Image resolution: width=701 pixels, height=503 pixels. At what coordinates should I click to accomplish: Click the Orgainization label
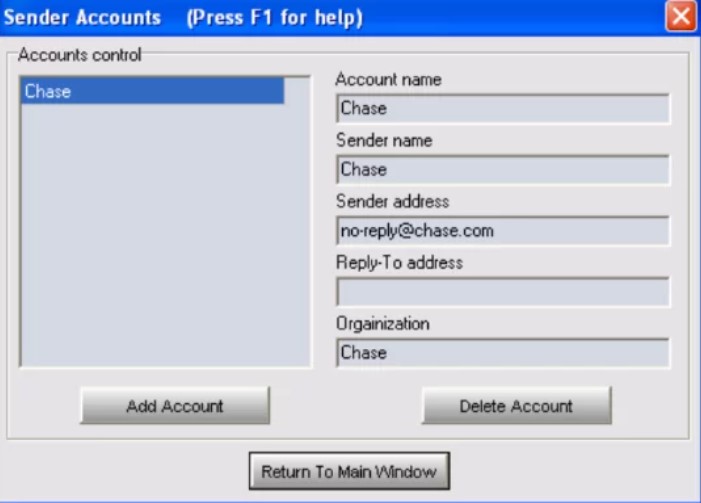coord(382,324)
